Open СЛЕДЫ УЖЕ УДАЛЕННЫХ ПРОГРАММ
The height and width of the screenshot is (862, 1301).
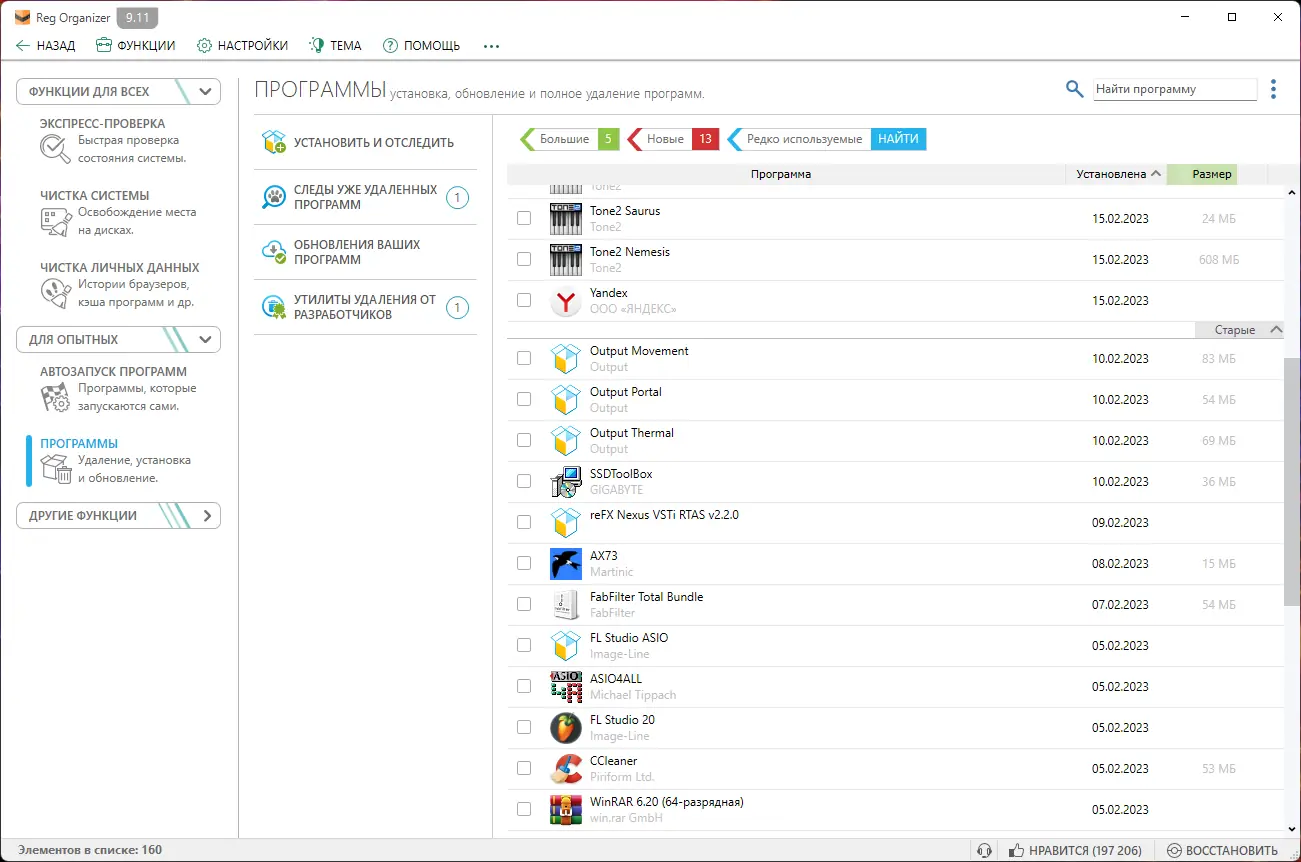click(365, 197)
